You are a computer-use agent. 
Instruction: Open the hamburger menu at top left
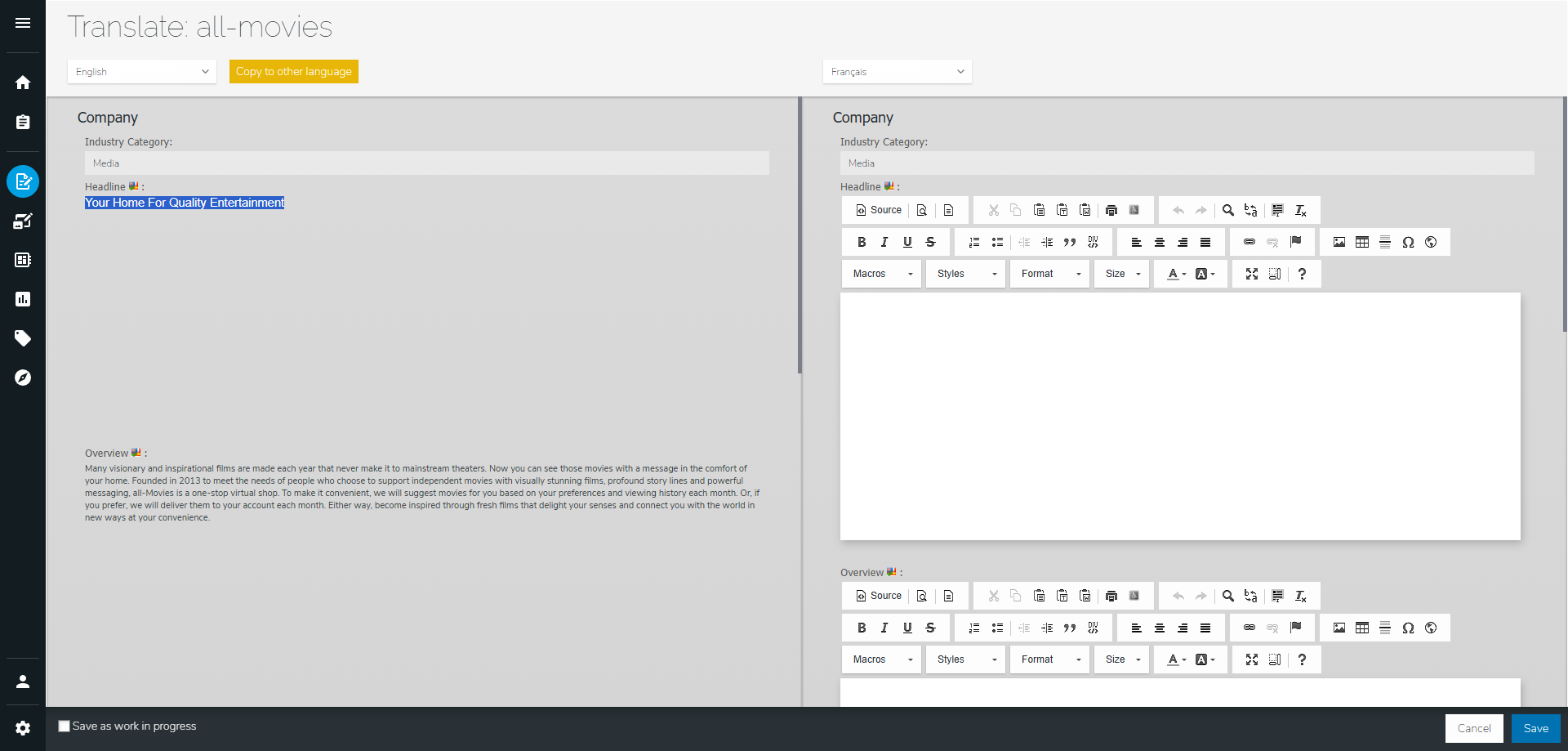coord(23,23)
